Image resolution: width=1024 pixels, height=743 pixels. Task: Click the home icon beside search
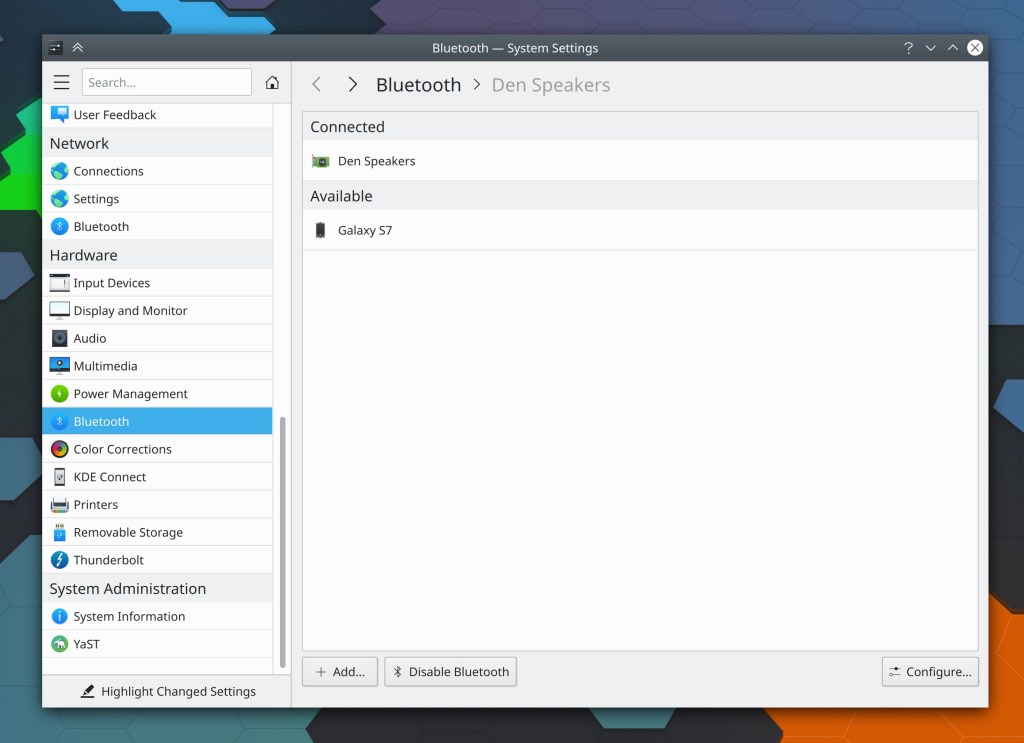[x=272, y=83]
